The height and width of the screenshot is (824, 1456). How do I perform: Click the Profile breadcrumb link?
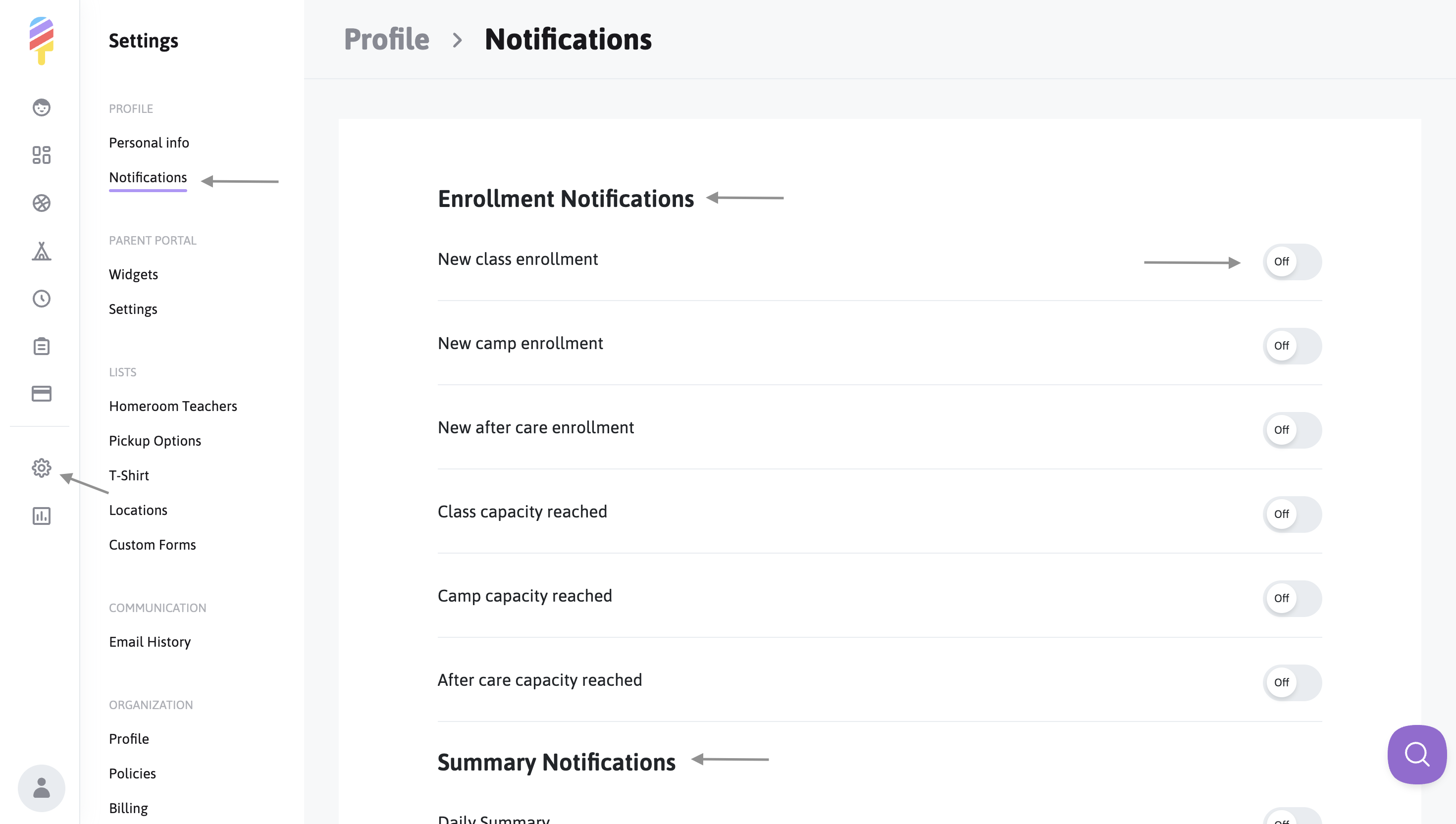click(386, 40)
